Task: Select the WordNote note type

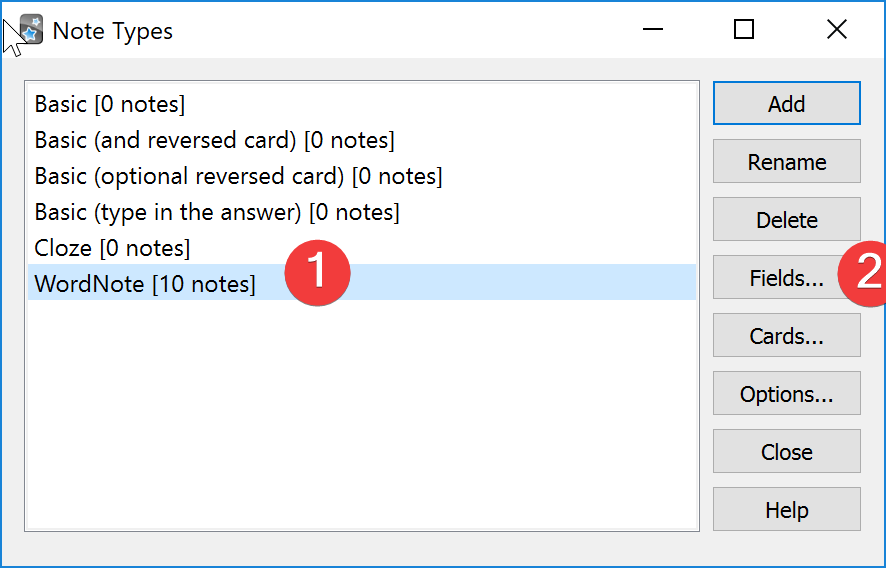Action: (362, 282)
